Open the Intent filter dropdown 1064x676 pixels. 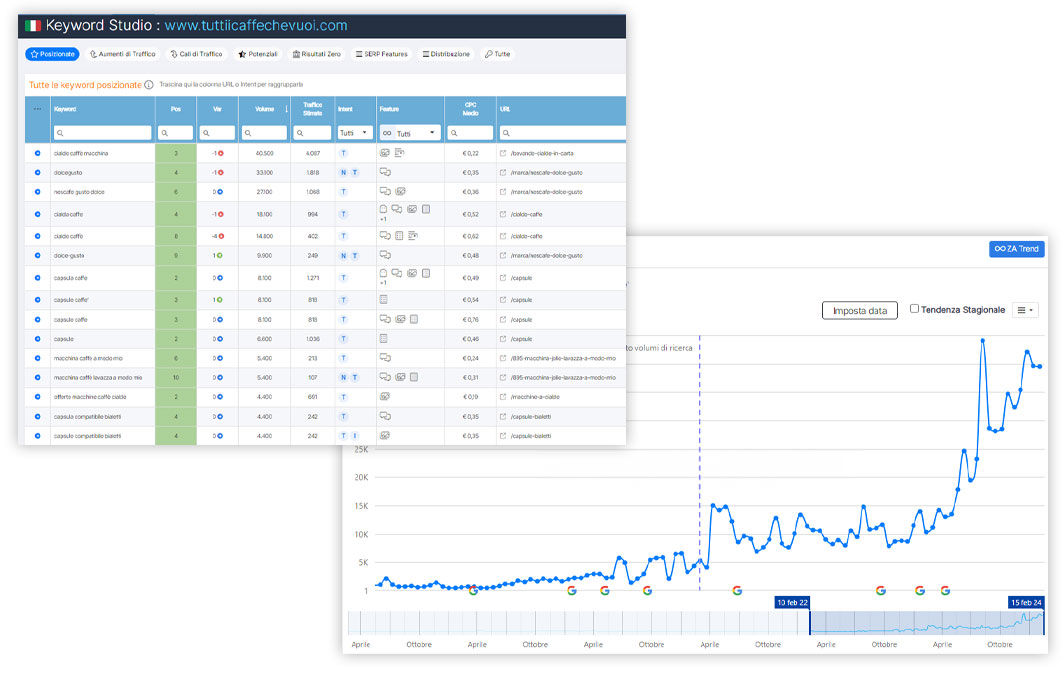355,133
